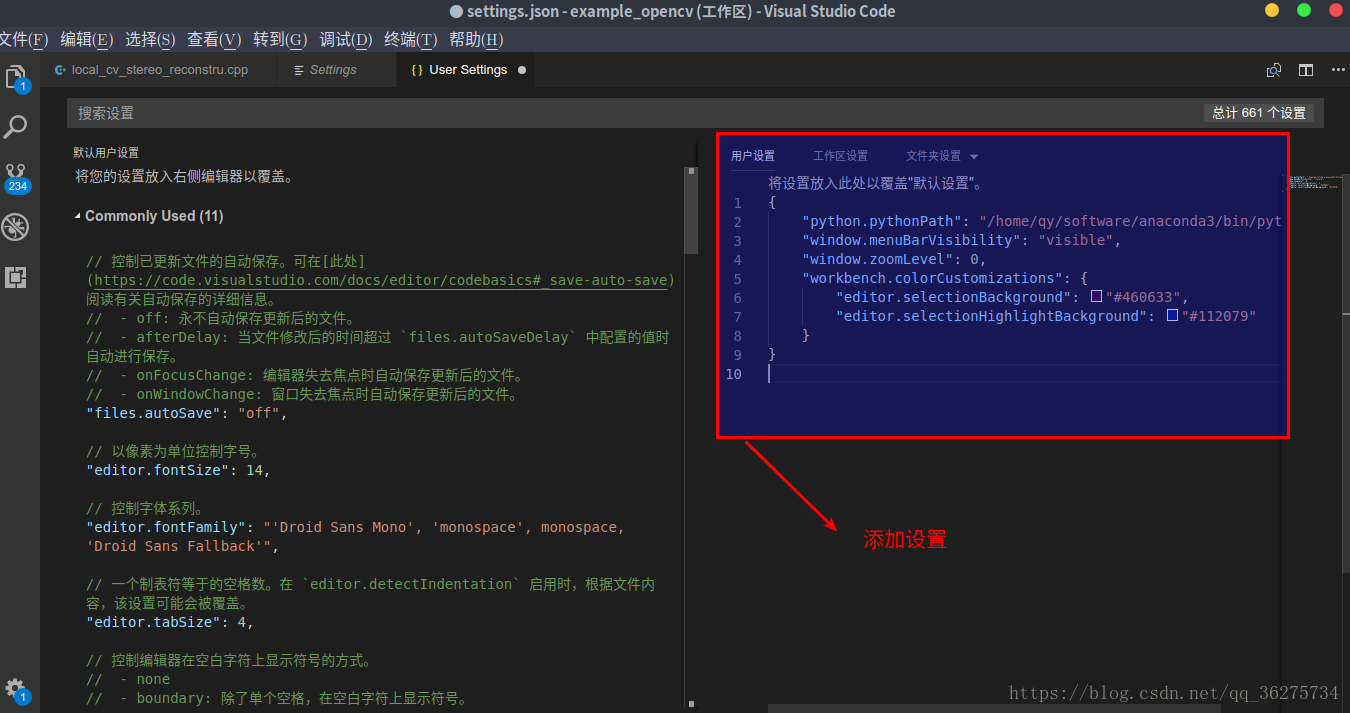Select the 用户设置 scope tab
Viewport: 1350px width, 713px height.
coord(753,156)
